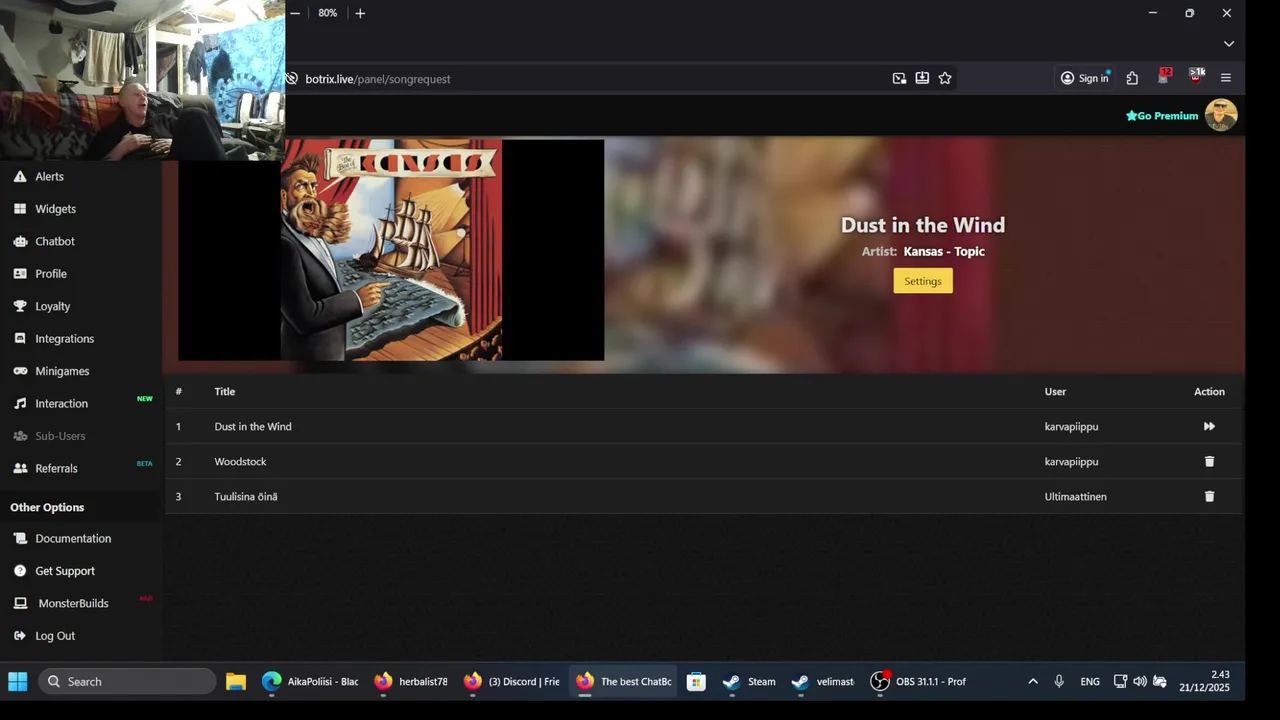Select Chatbot in the sidebar
This screenshot has width=1280, height=720.
tap(55, 241)
